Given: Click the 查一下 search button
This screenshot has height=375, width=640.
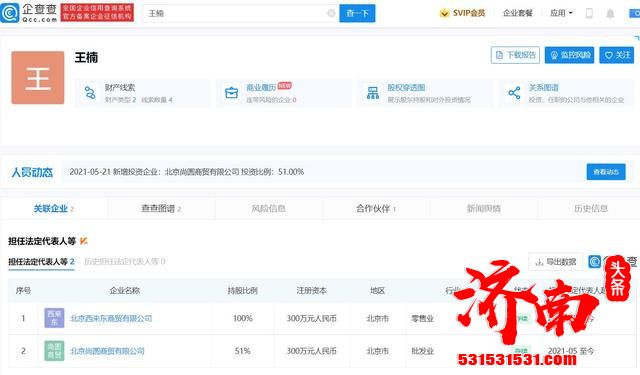Looking at the screenshot, I should click(x=357, y=13).
